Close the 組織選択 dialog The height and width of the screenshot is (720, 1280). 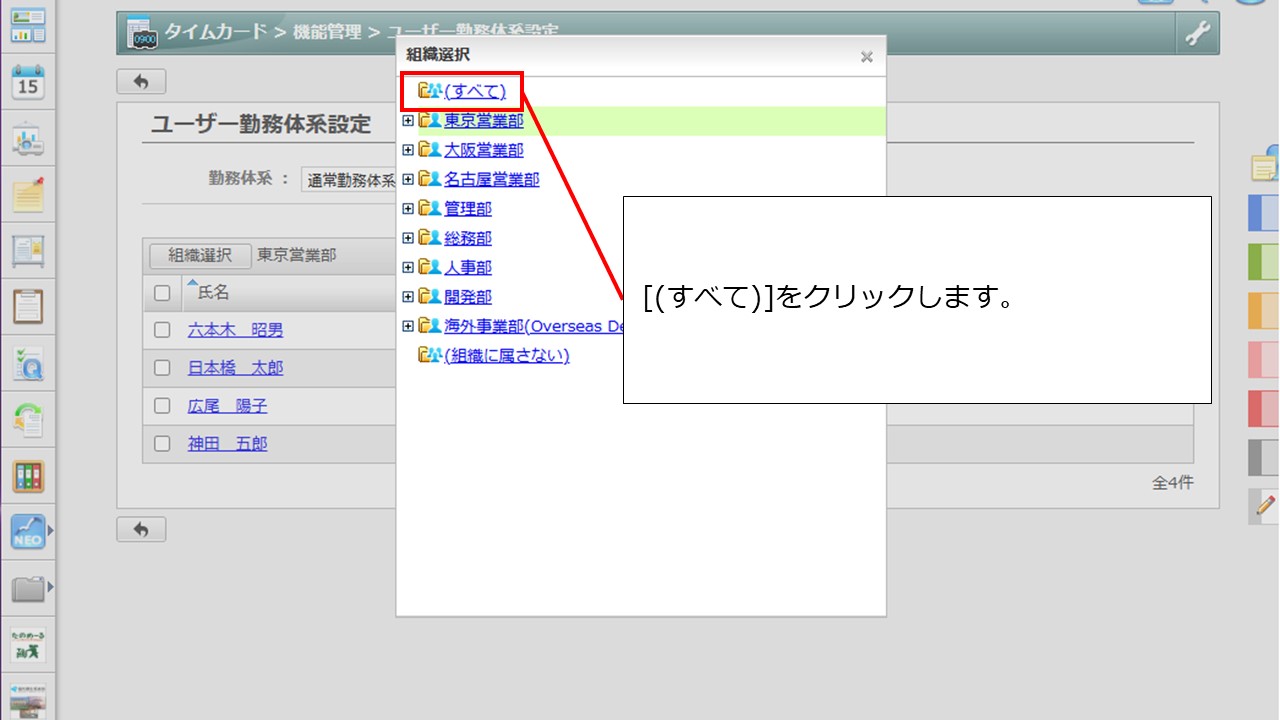pos(867,57)
